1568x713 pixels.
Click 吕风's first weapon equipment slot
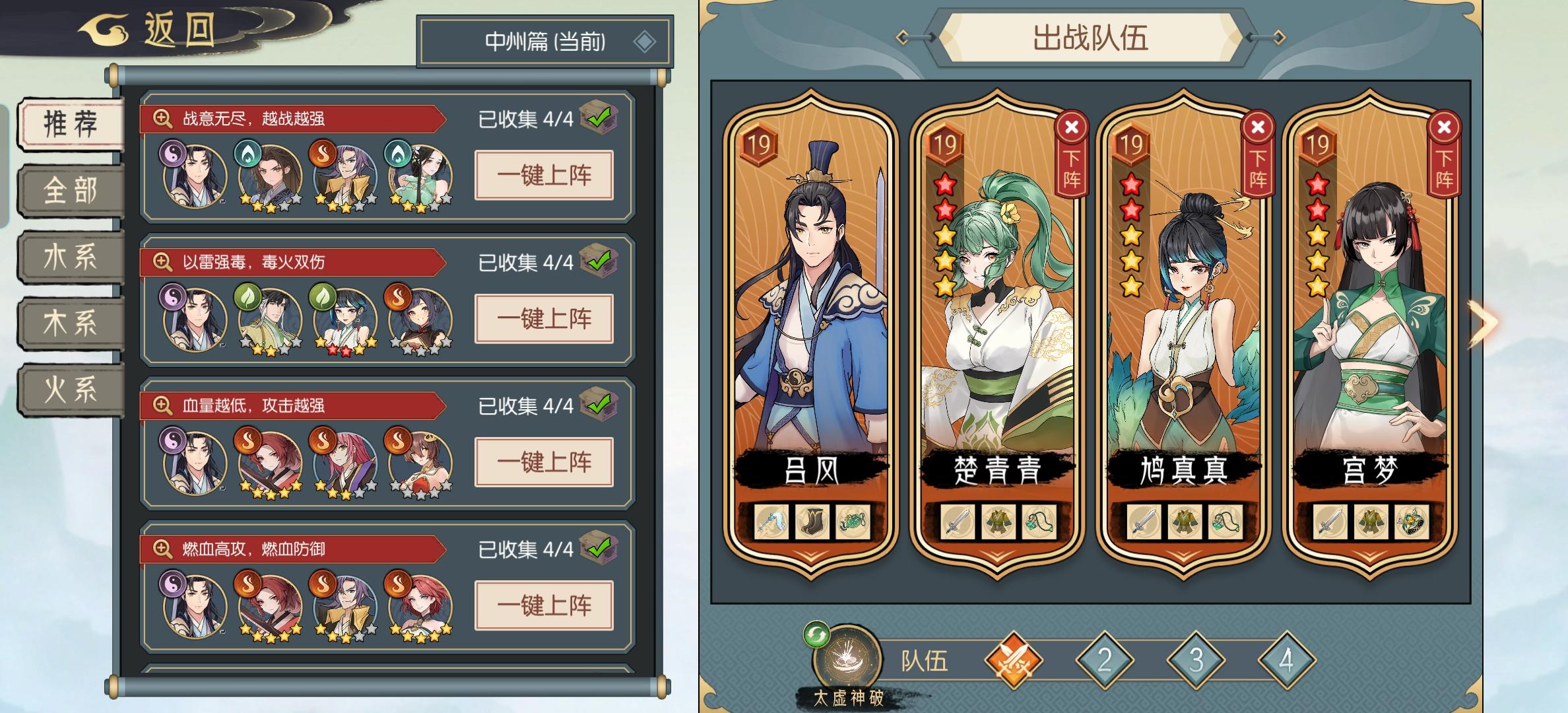[x=771, y=523]
